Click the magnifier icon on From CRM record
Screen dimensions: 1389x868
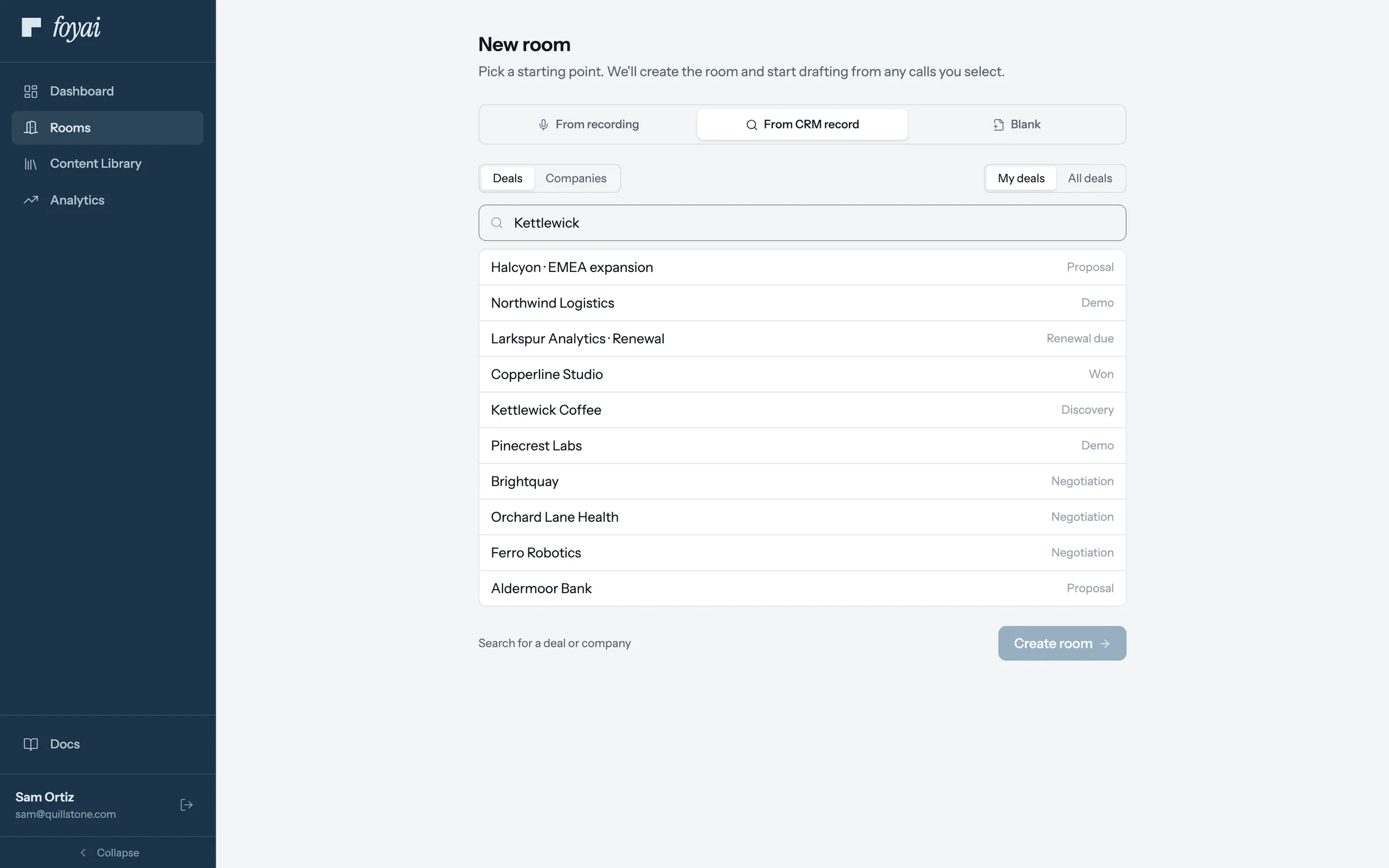(751, 124)
